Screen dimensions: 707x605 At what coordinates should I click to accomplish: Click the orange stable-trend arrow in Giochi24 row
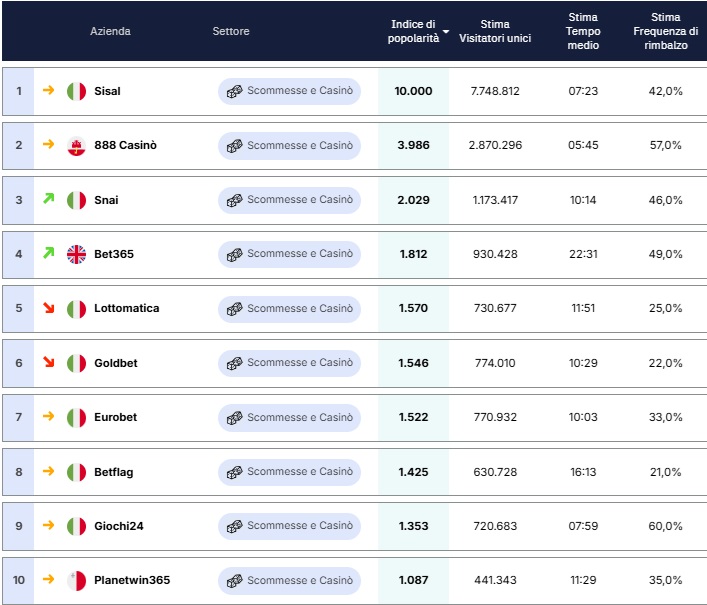pos(48,525)
